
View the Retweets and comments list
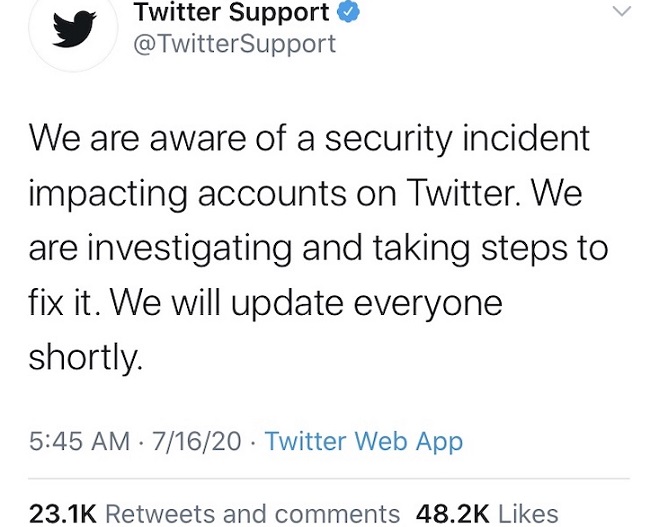pos(252,514)
